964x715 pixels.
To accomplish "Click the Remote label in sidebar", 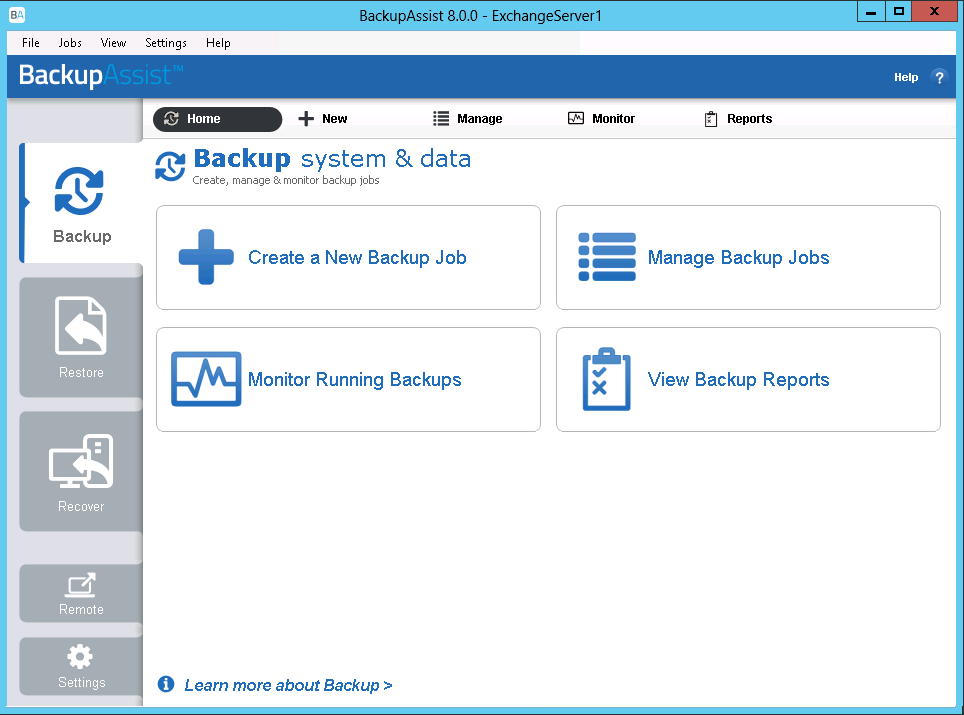I will click(81, 609).
